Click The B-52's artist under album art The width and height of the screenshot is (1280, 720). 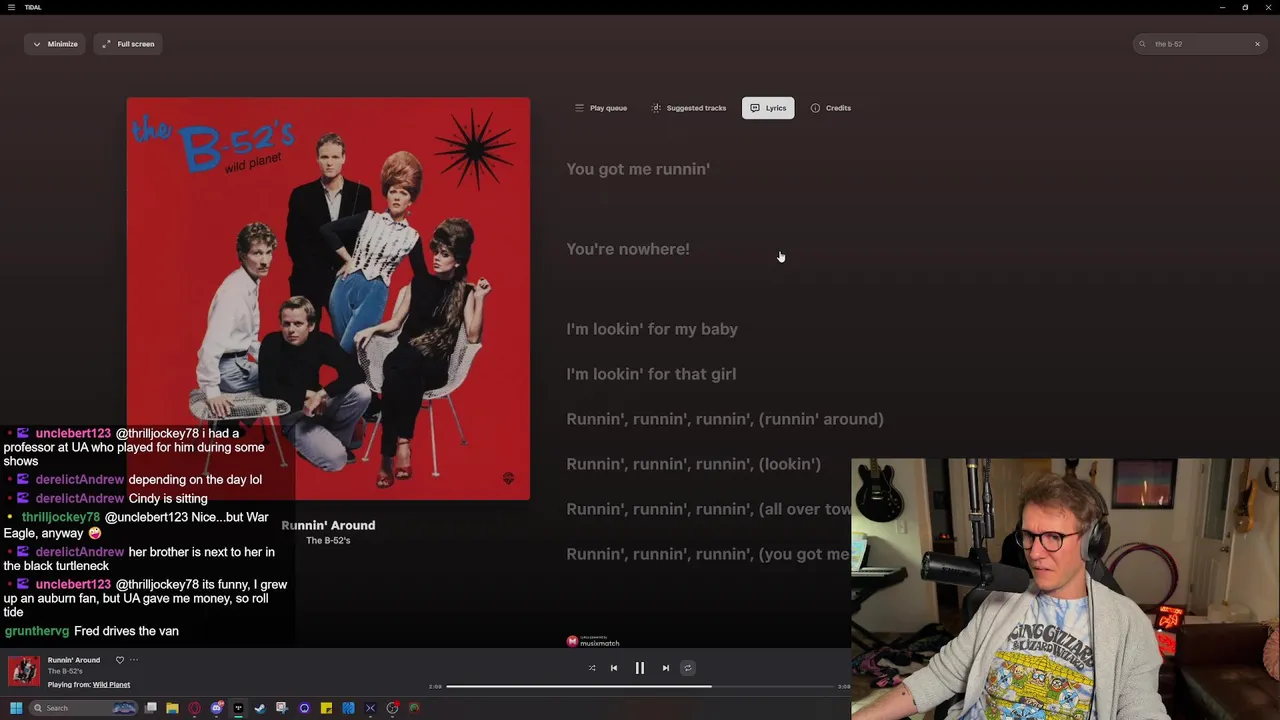(x=328, y=541)
